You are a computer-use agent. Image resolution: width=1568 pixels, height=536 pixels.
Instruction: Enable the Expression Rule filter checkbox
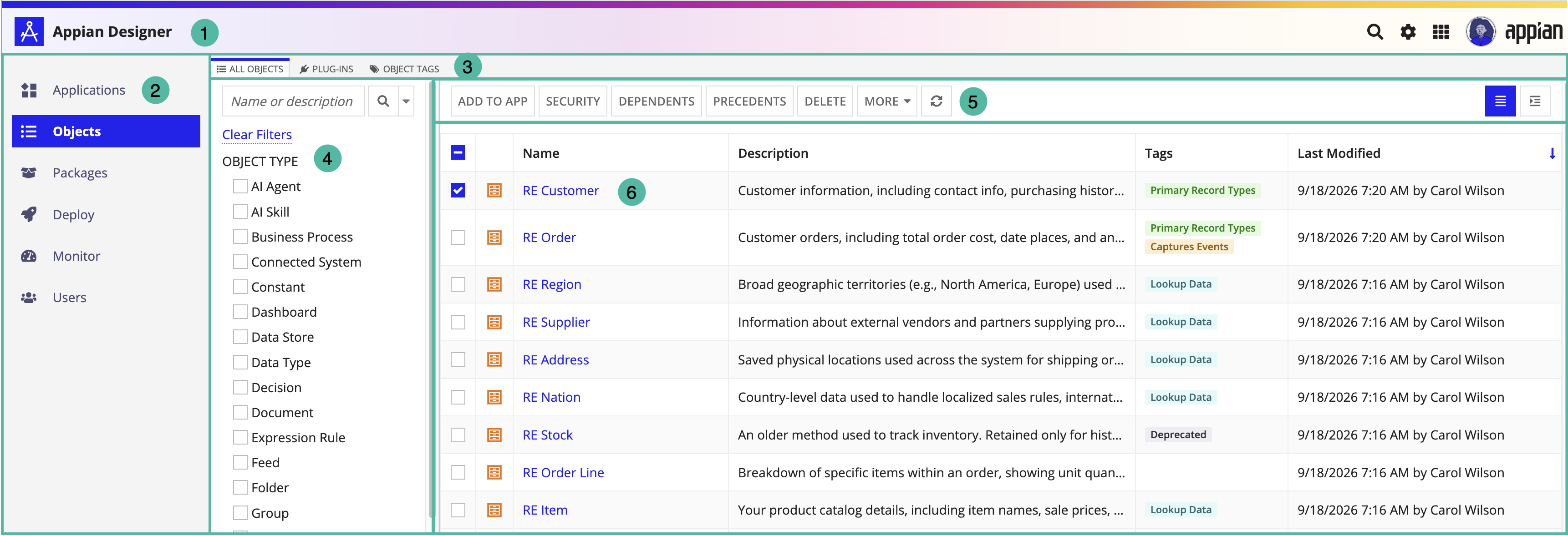tap(240, 437)
